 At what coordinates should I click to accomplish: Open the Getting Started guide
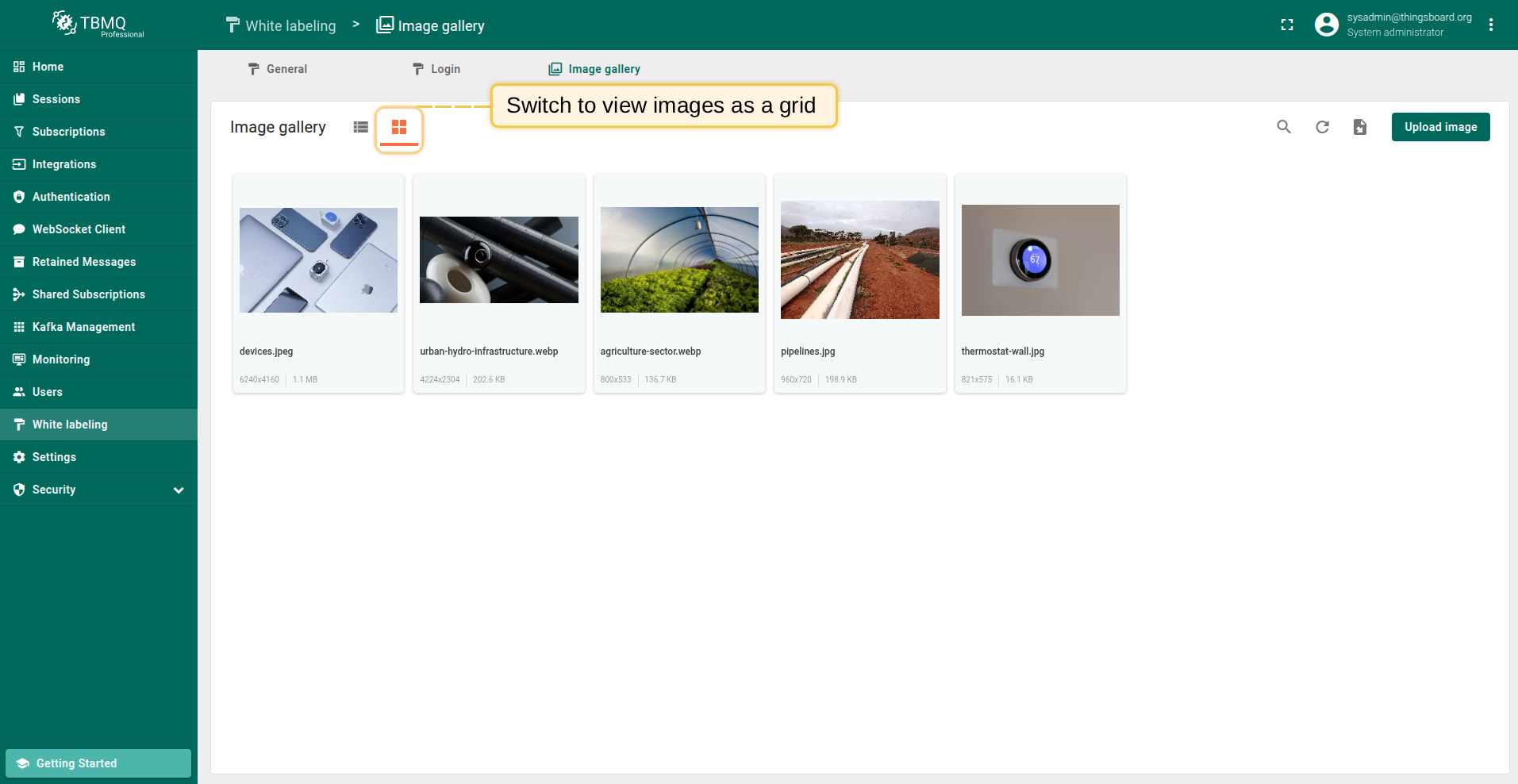point(98,763)
